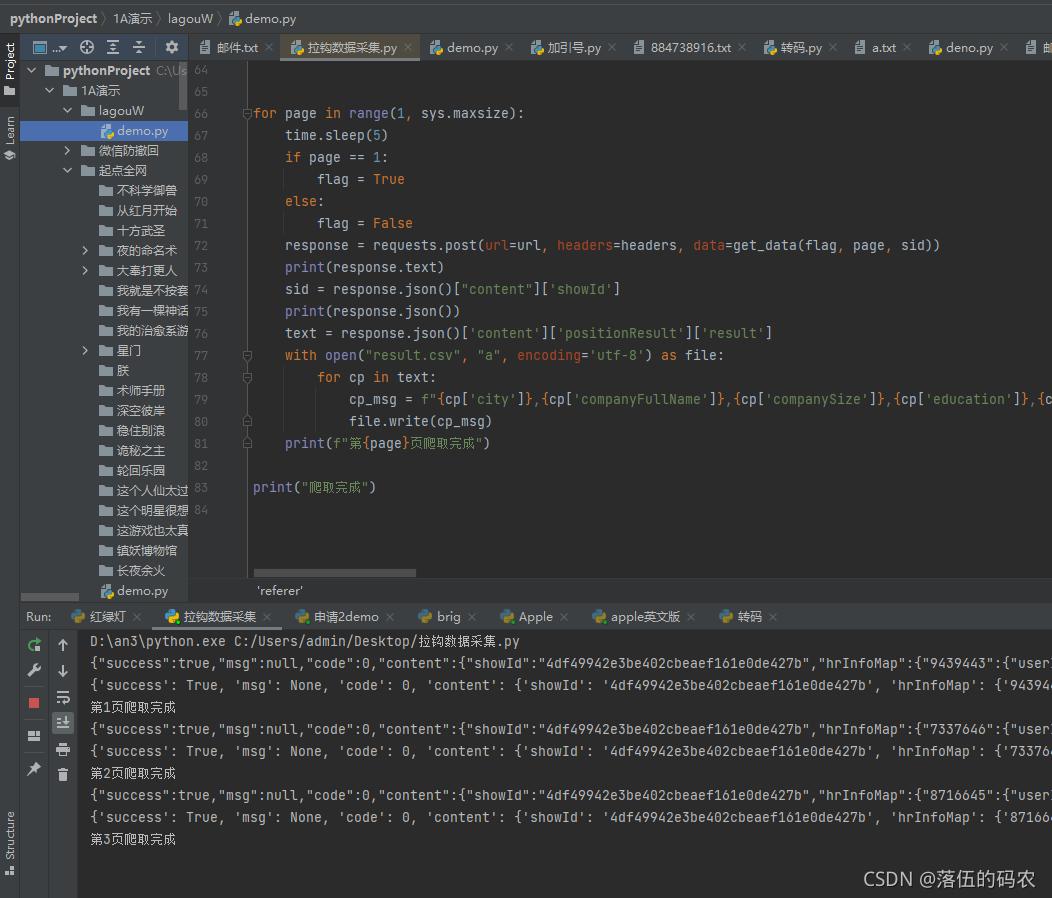The width and height of the screenshot is (1052, 898).
Task: Expand the 夜的命名术 folder
Action: [83, 250]
